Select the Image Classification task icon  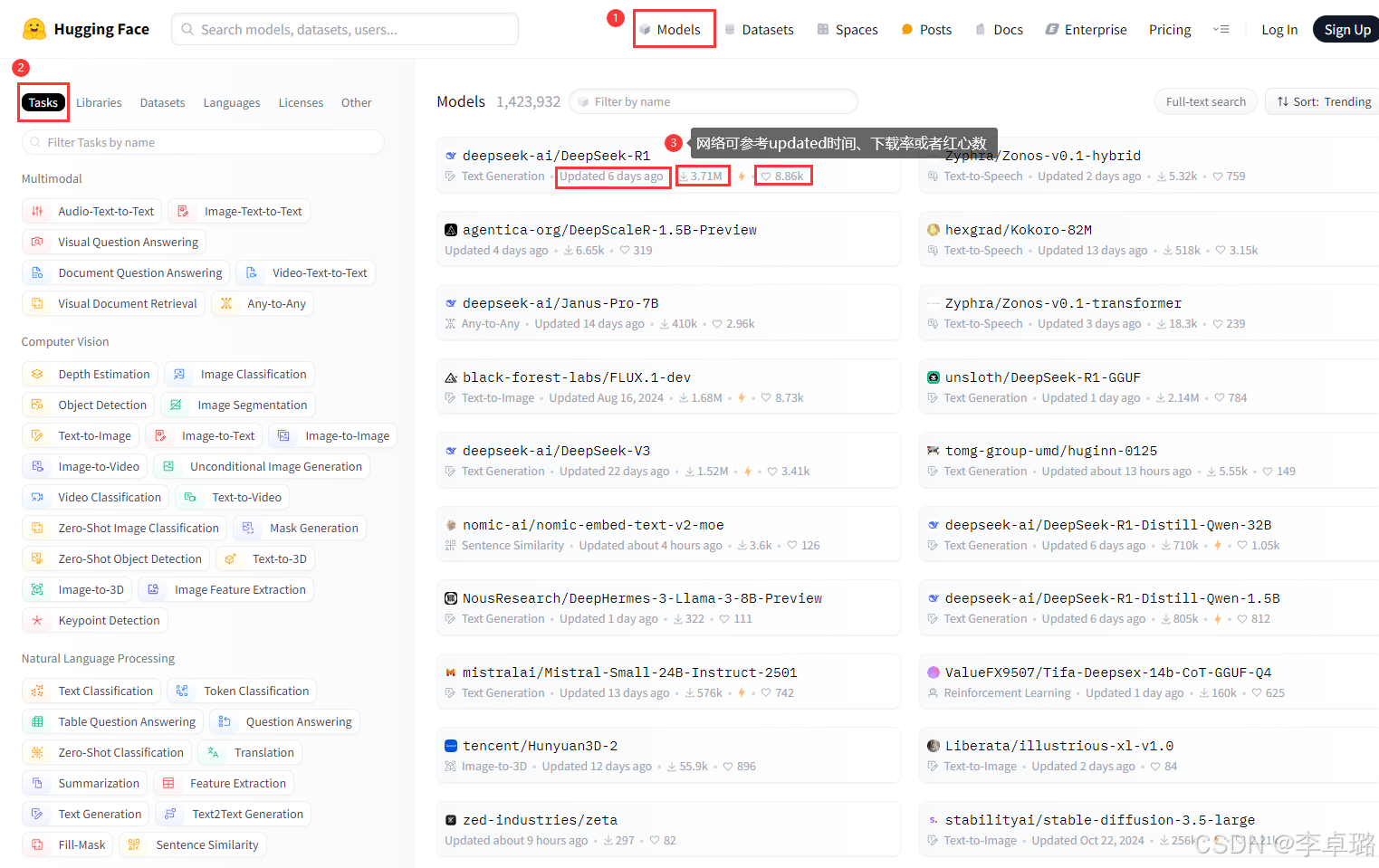point(179,374)
